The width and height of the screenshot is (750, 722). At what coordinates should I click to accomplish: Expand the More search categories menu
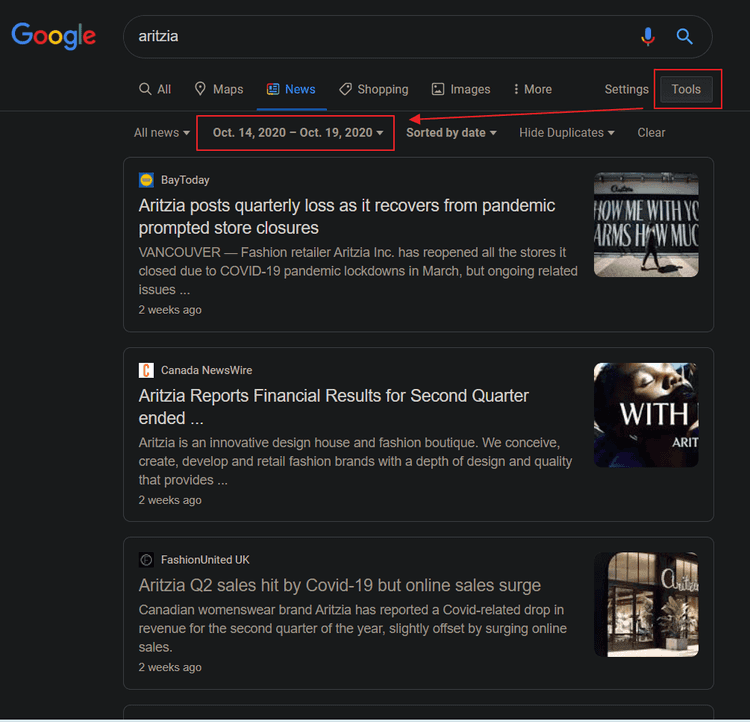532,89
